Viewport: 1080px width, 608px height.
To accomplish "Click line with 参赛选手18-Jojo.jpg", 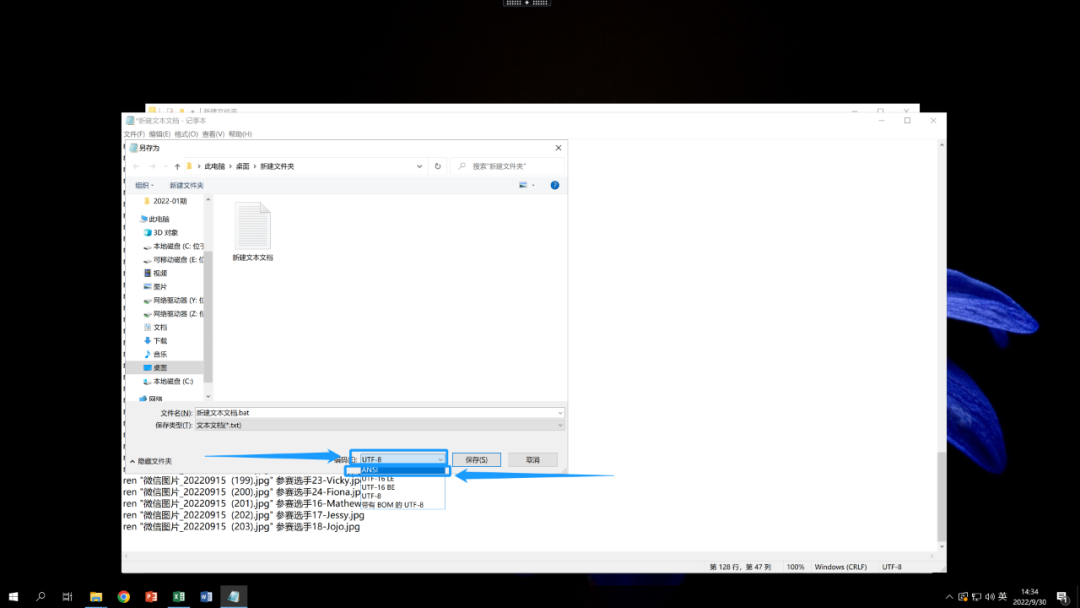I will (x=241, y=527).
